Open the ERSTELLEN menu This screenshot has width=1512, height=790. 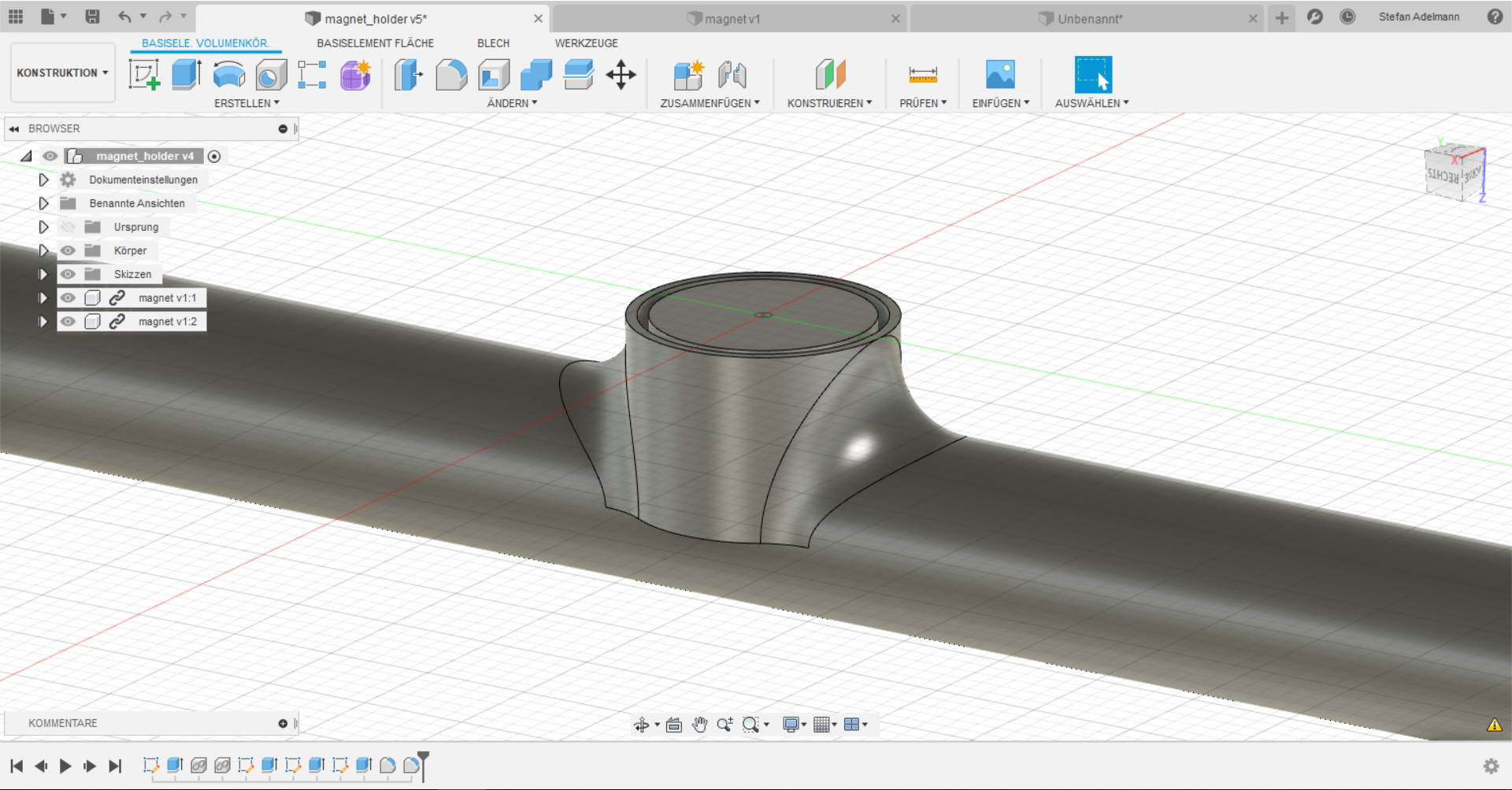246,103
